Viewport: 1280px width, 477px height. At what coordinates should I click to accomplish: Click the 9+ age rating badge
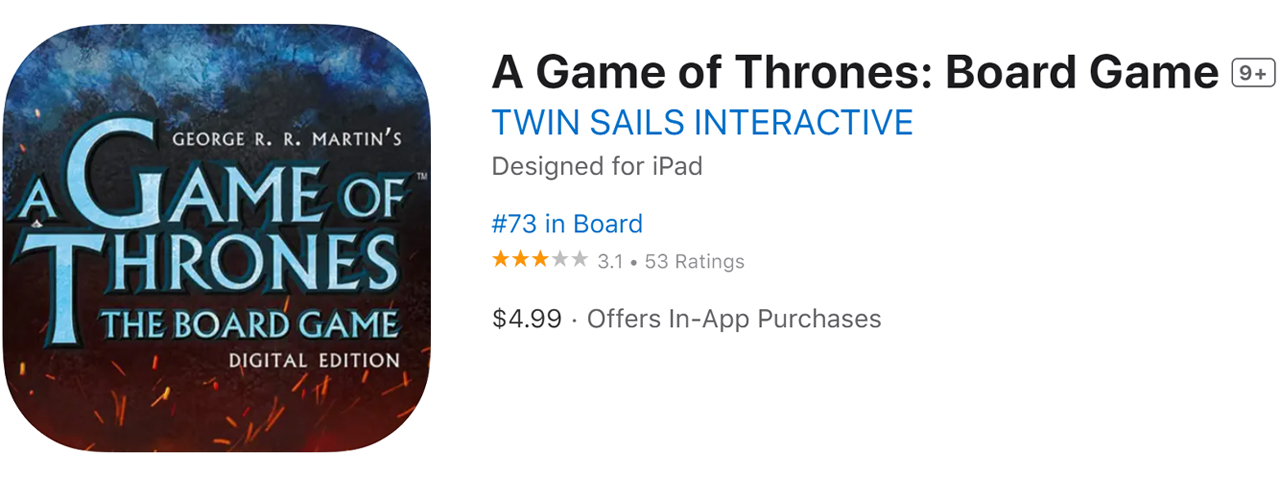pyautogui.click(x=1251, y=73)
